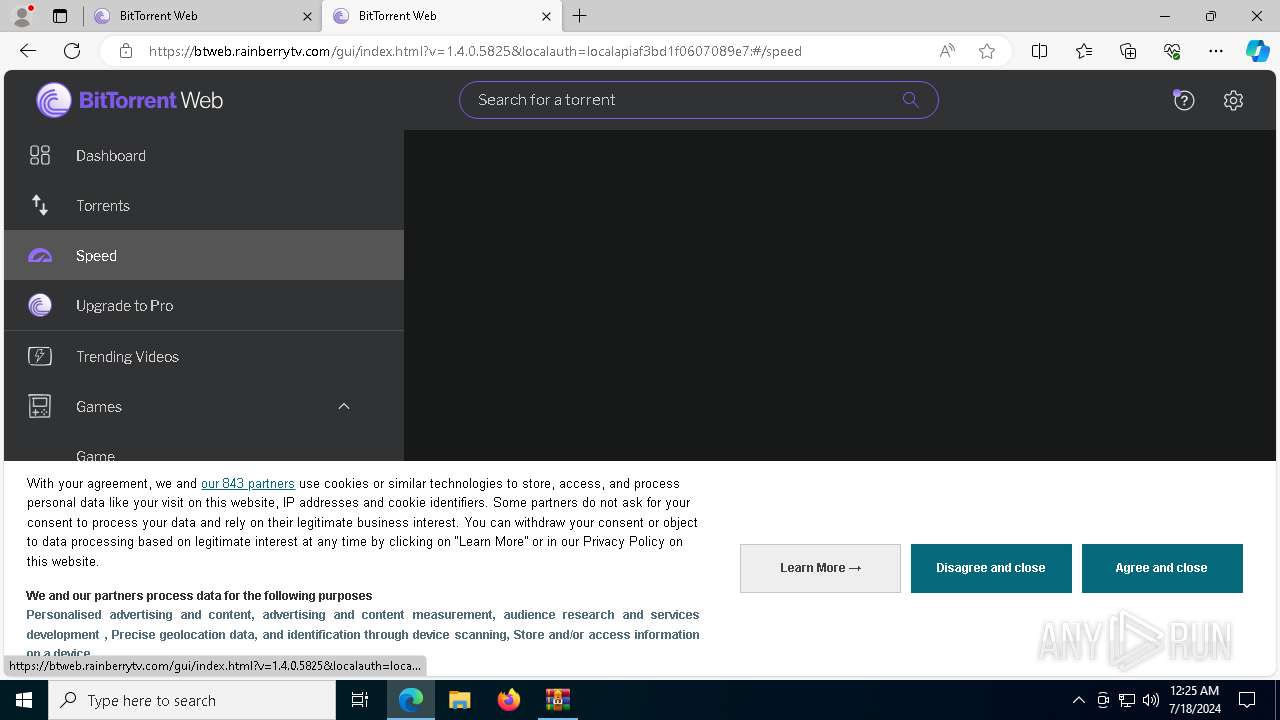Screen dimensions: 1280x720
Task: Open WinRAR from the taskbar
Action: (x=558, y=700)
